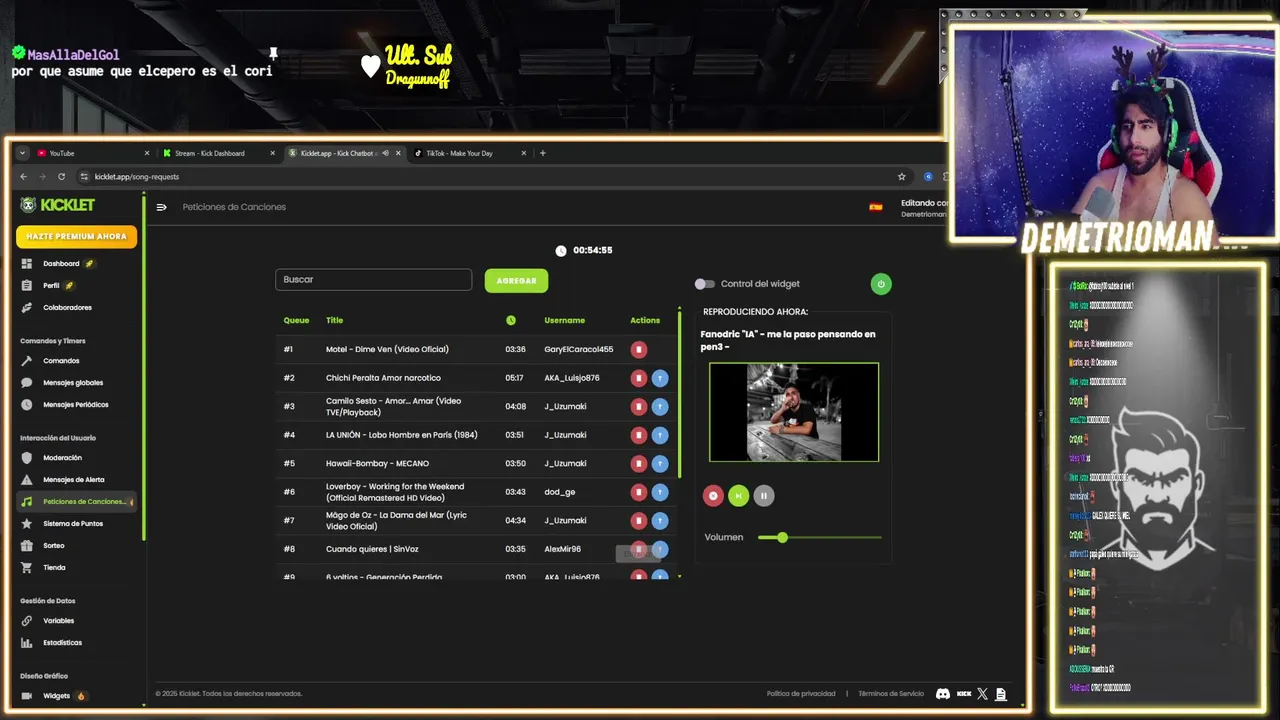Move Mägo de Oz song up

click(660, 521)
